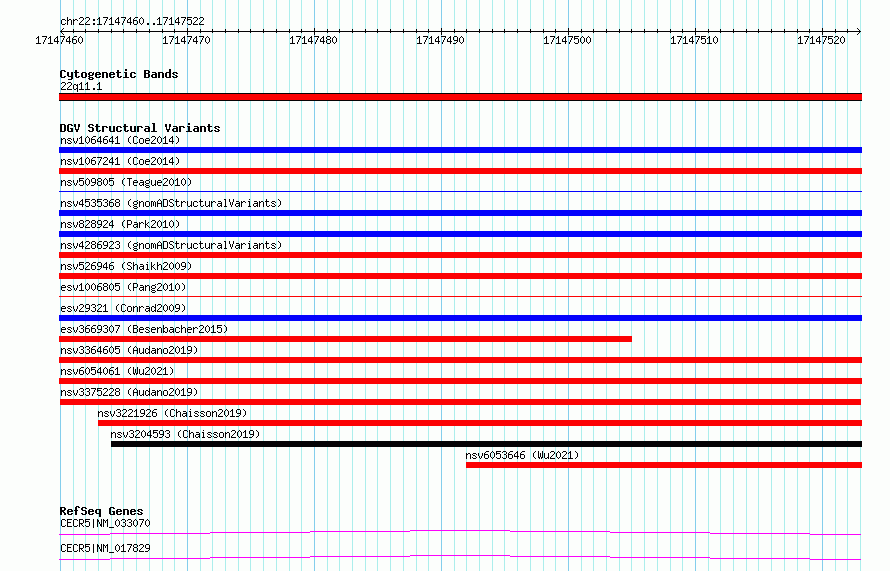Click ruler position 17147470
Image resolution: width=890 pixels, height=571 pixels.
tap(186, 40)
